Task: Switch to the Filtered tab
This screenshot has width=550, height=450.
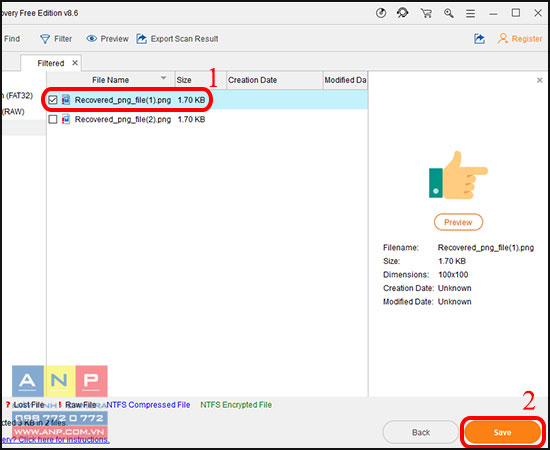Action: 51,63
